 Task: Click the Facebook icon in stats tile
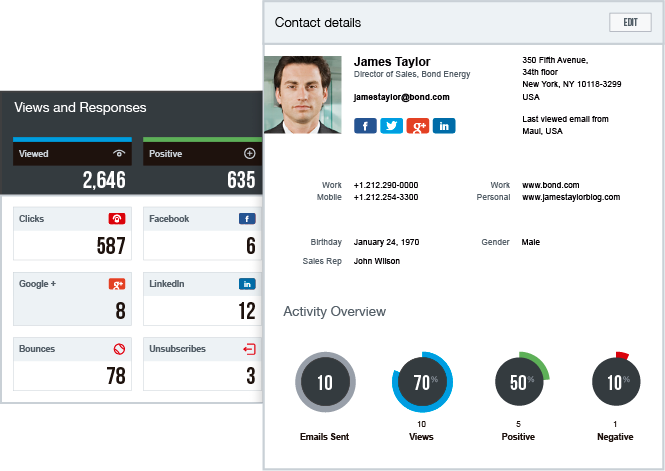click(x=247, y=219)
